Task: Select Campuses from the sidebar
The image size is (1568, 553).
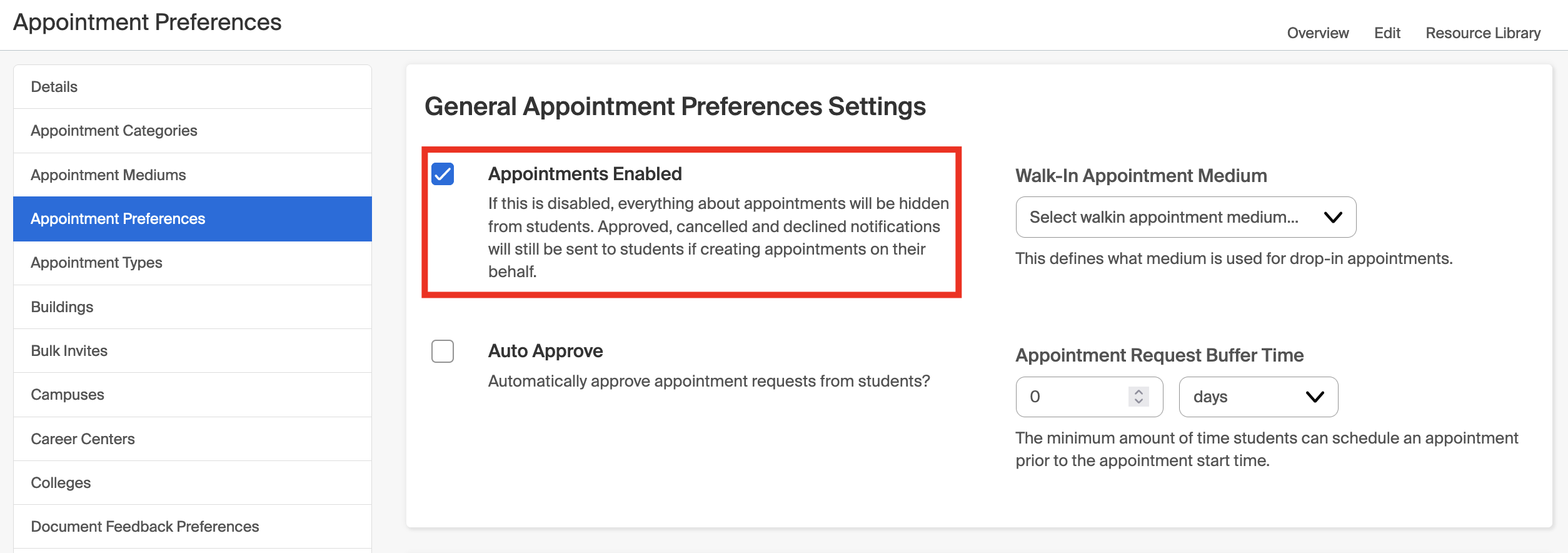Action: pyautogui.click(x=67, y=394)
